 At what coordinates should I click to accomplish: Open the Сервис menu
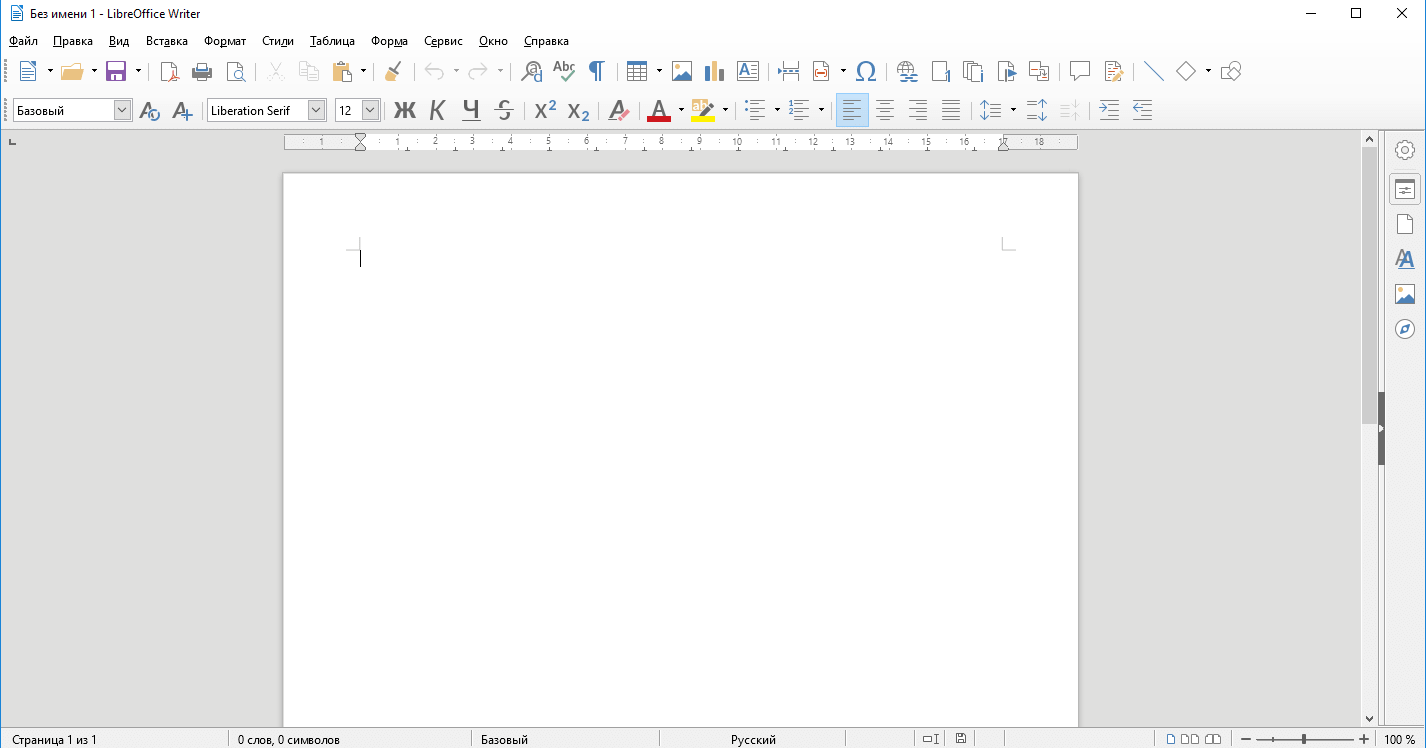click(x=443, y=41)
